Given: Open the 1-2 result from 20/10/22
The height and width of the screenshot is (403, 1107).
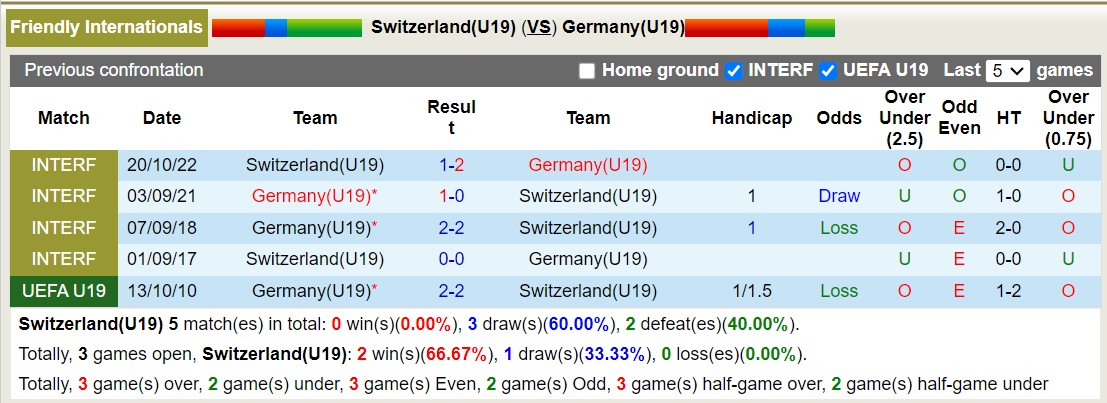Looking at the screenshot, I should 451,165.
